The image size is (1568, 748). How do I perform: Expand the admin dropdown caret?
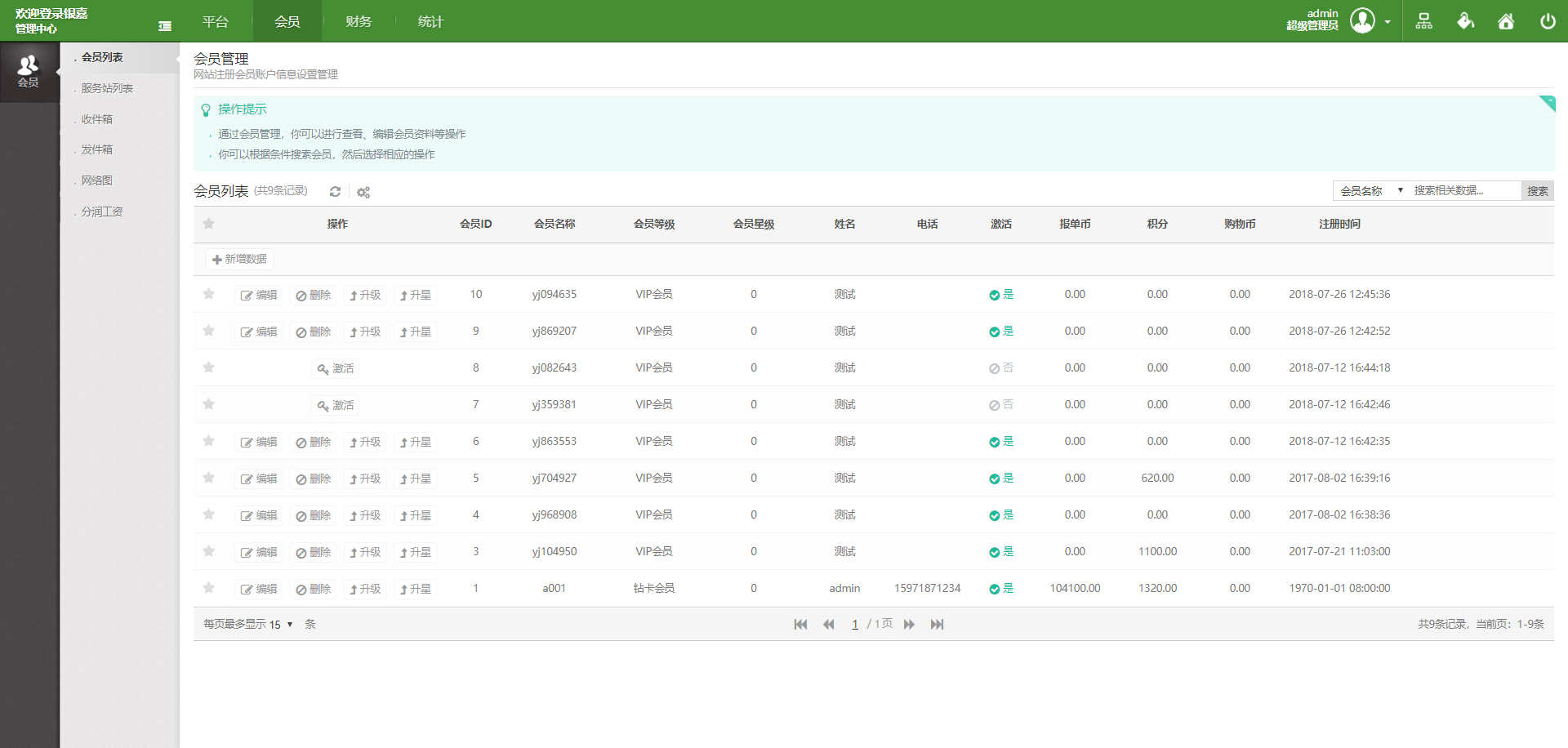click(x=1388, y=22)
